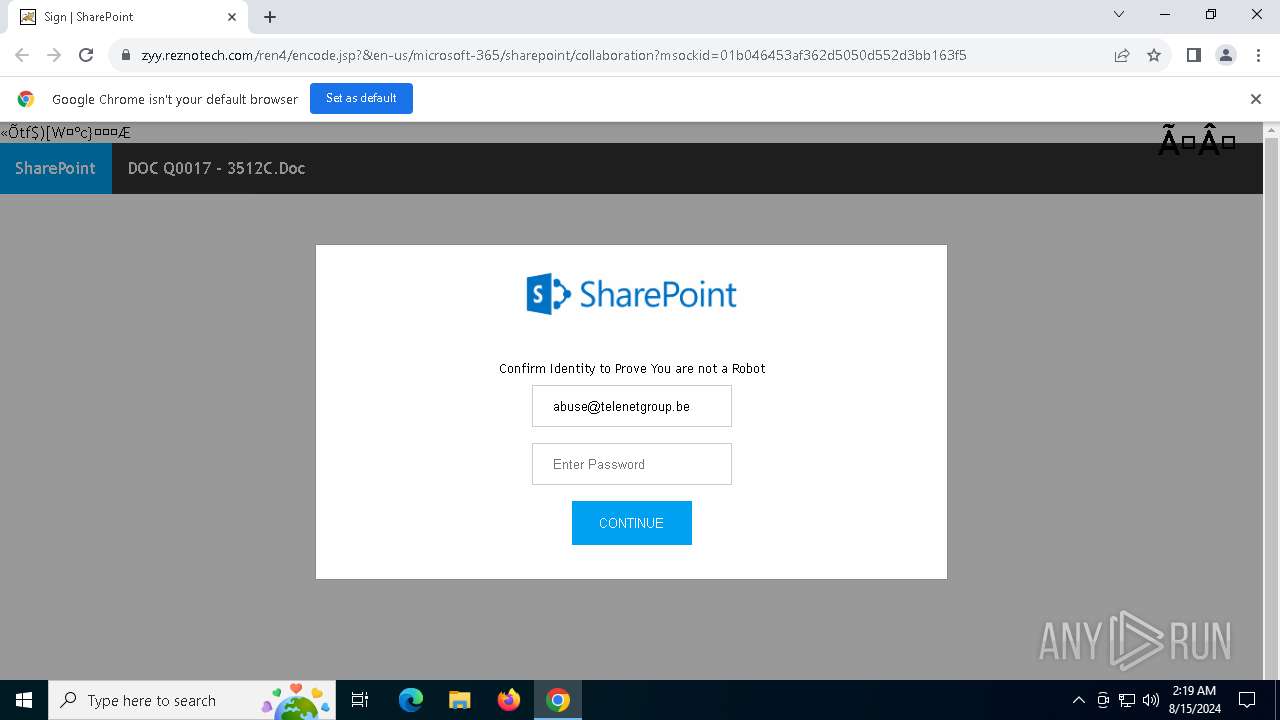The width and height of the screenshot is (1280, 720).
Task: Click the meet now tray icon
Action: tap(1103, 700)
